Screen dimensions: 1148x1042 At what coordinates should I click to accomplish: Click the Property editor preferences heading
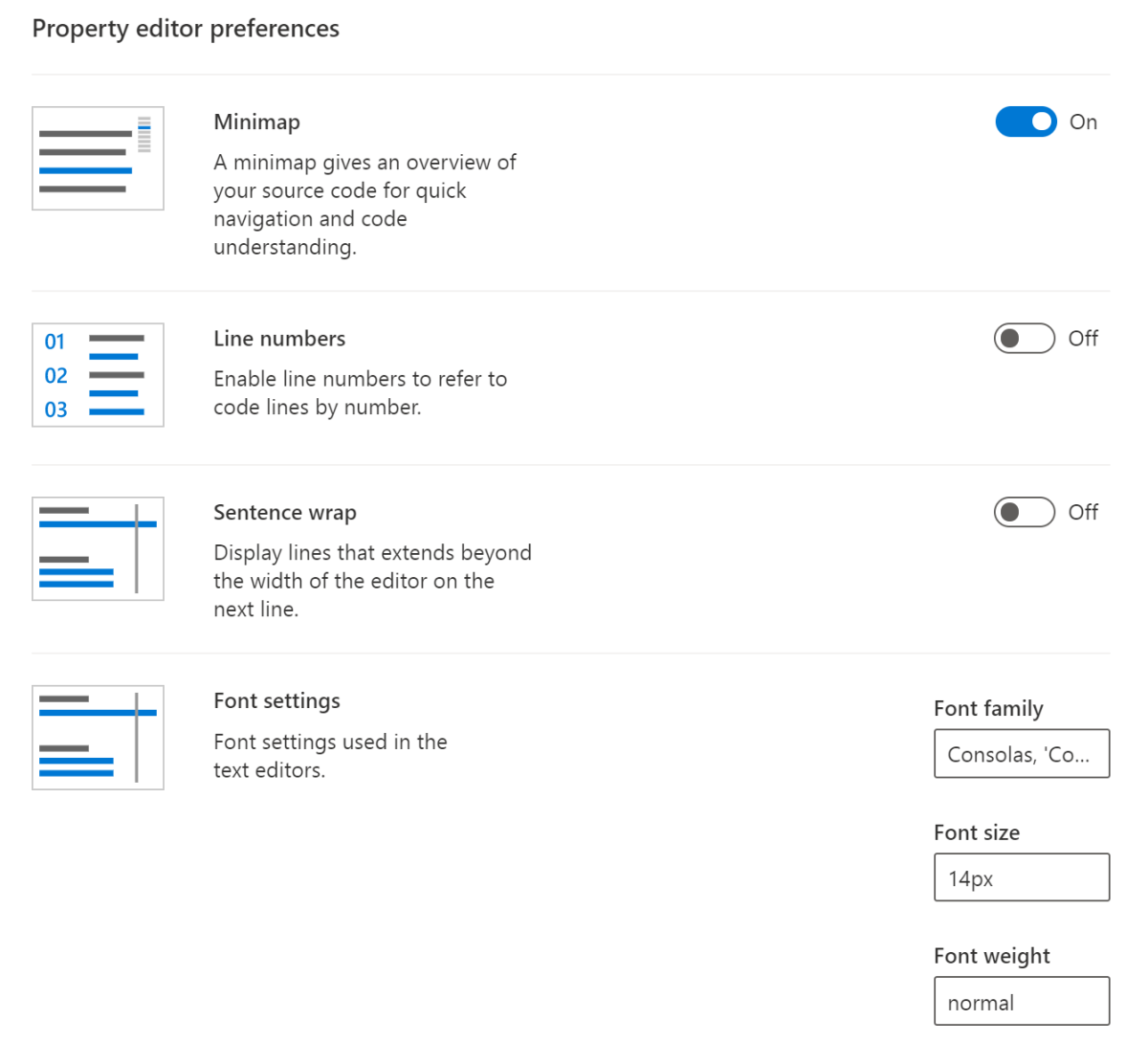[x=186, y=29]
